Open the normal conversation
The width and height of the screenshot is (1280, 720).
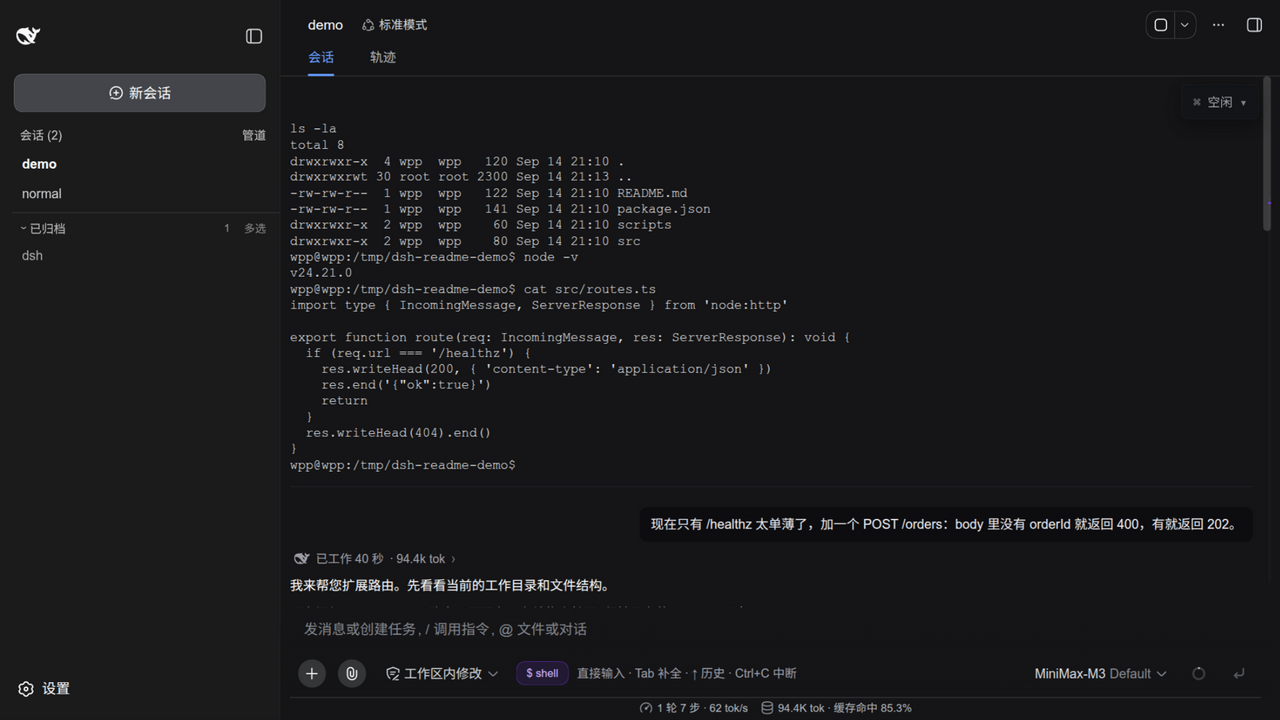pyautogui.click(x=140, y=194)
